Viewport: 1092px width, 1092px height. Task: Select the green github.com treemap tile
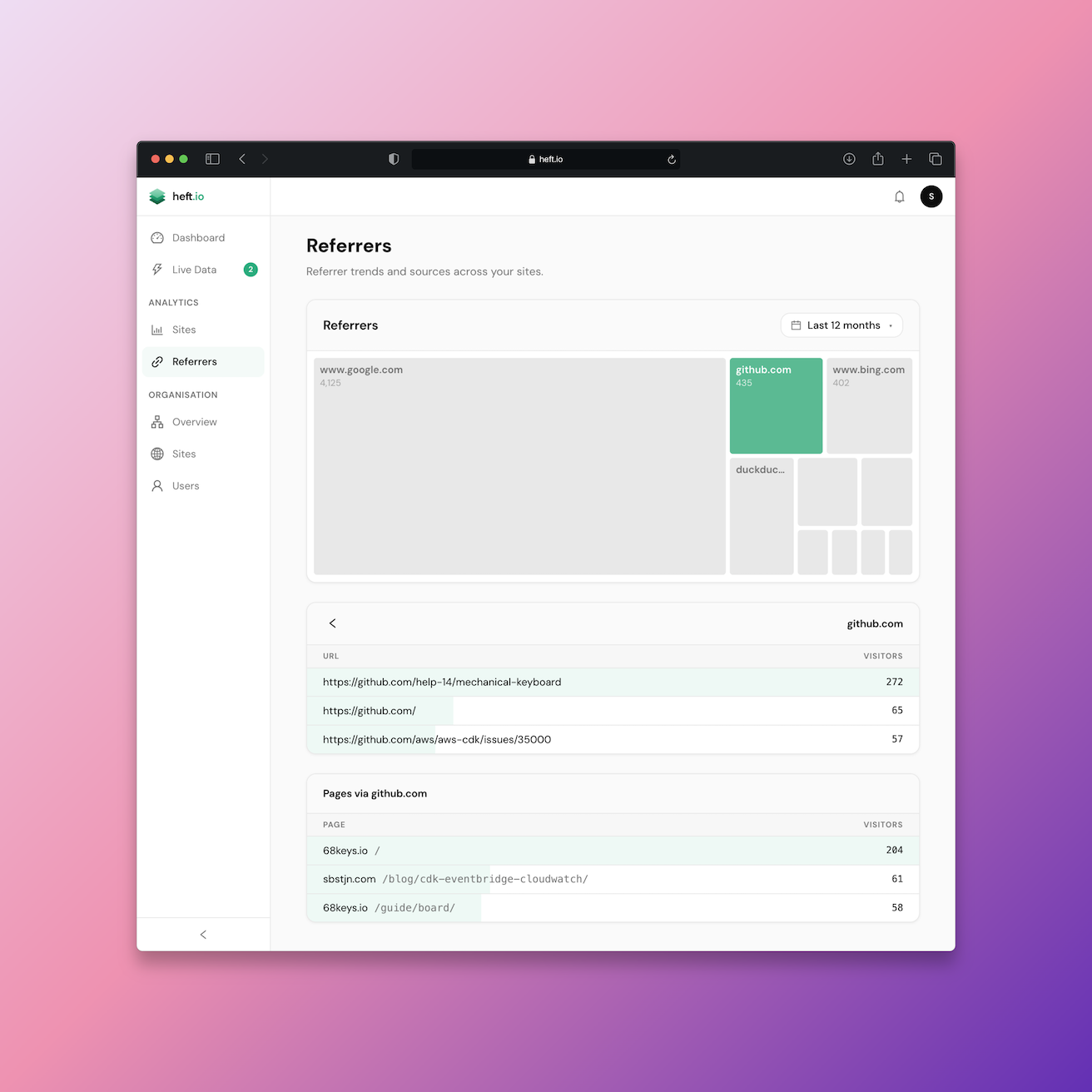(776, 405)
